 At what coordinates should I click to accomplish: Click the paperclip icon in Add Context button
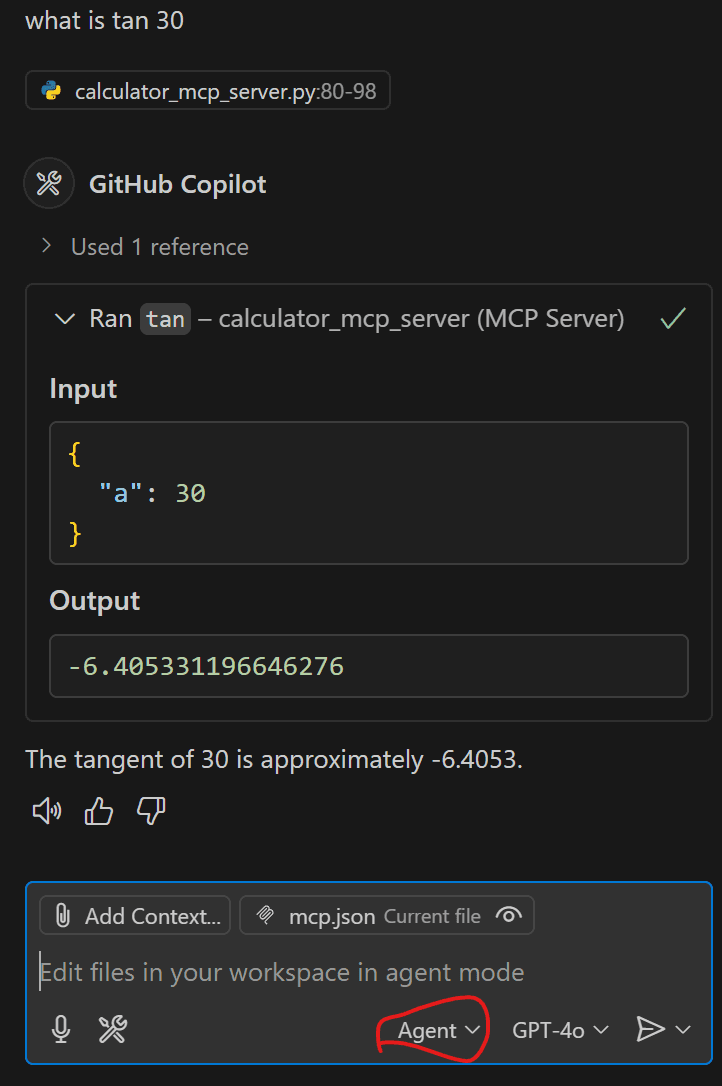tap(60, 914)
